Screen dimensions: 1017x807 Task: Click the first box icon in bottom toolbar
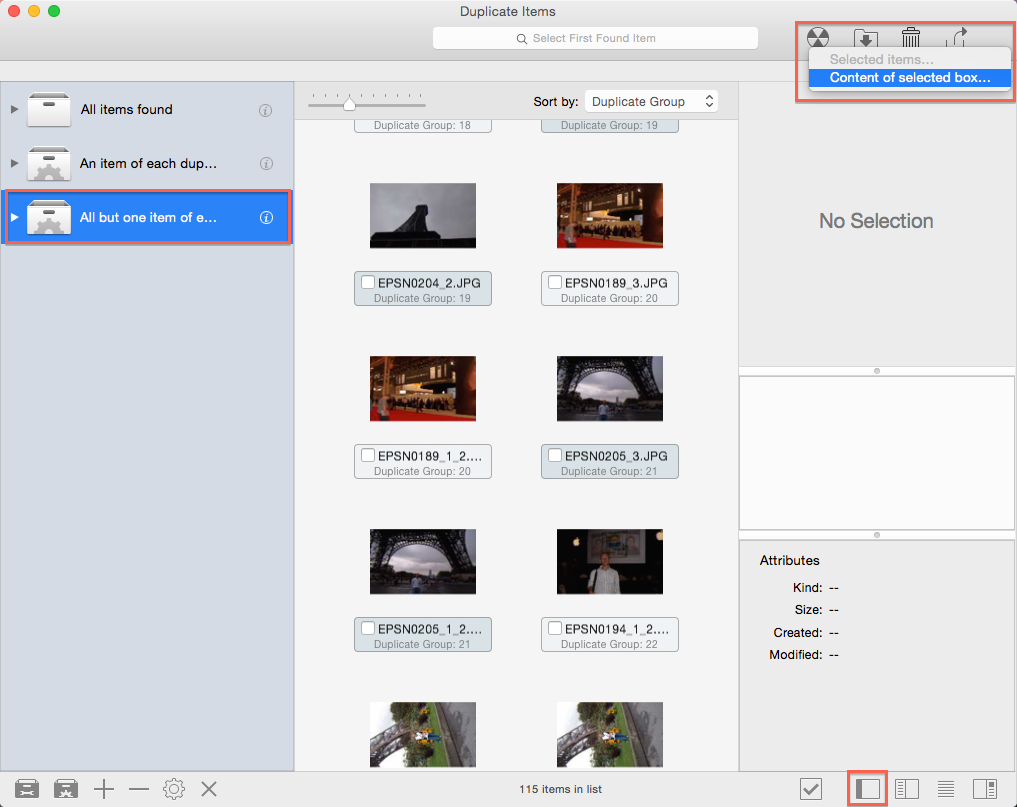point(27,789)
